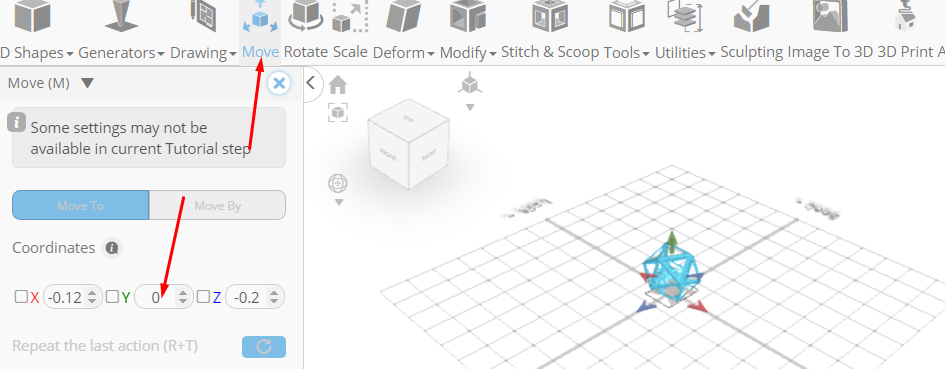Enable the X coordinate checkbox
Image resolution: width=945 pixels, height=369 pixels.
[21, 297]
